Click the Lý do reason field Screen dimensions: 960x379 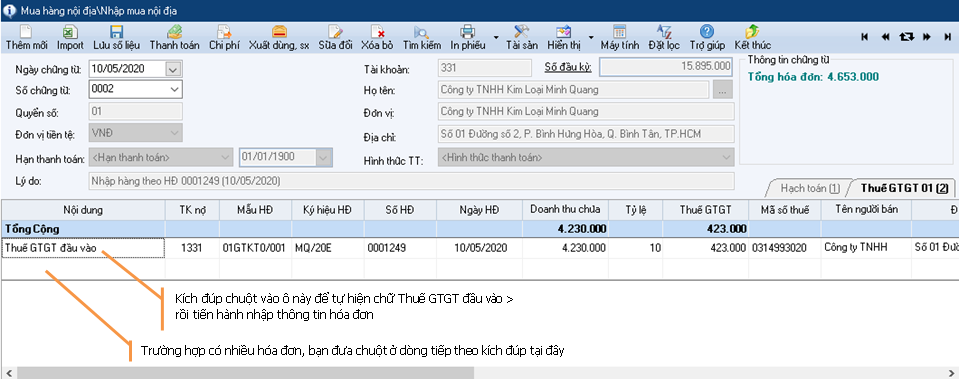pos(411,181)
